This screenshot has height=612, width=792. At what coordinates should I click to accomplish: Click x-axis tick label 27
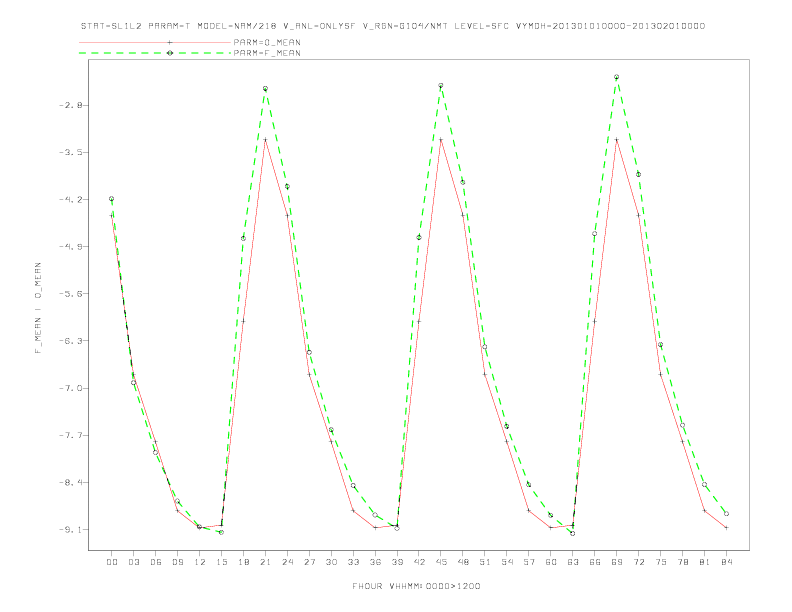(x=309, y=562)
